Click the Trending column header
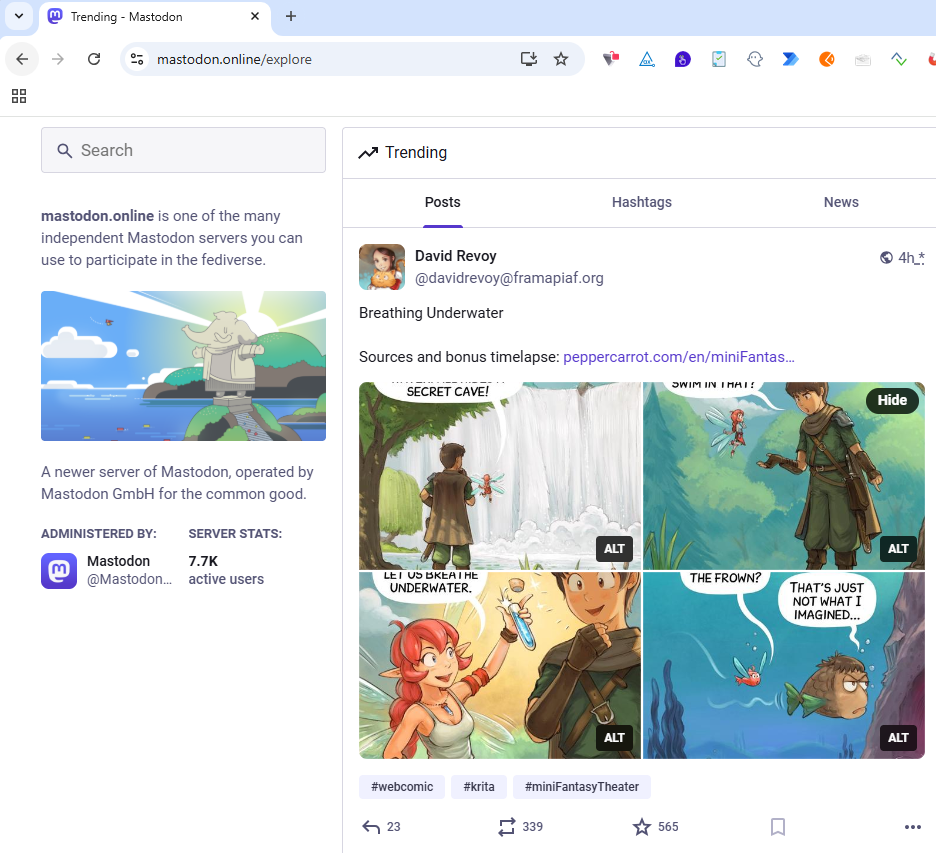 click(x=402, y=153)
